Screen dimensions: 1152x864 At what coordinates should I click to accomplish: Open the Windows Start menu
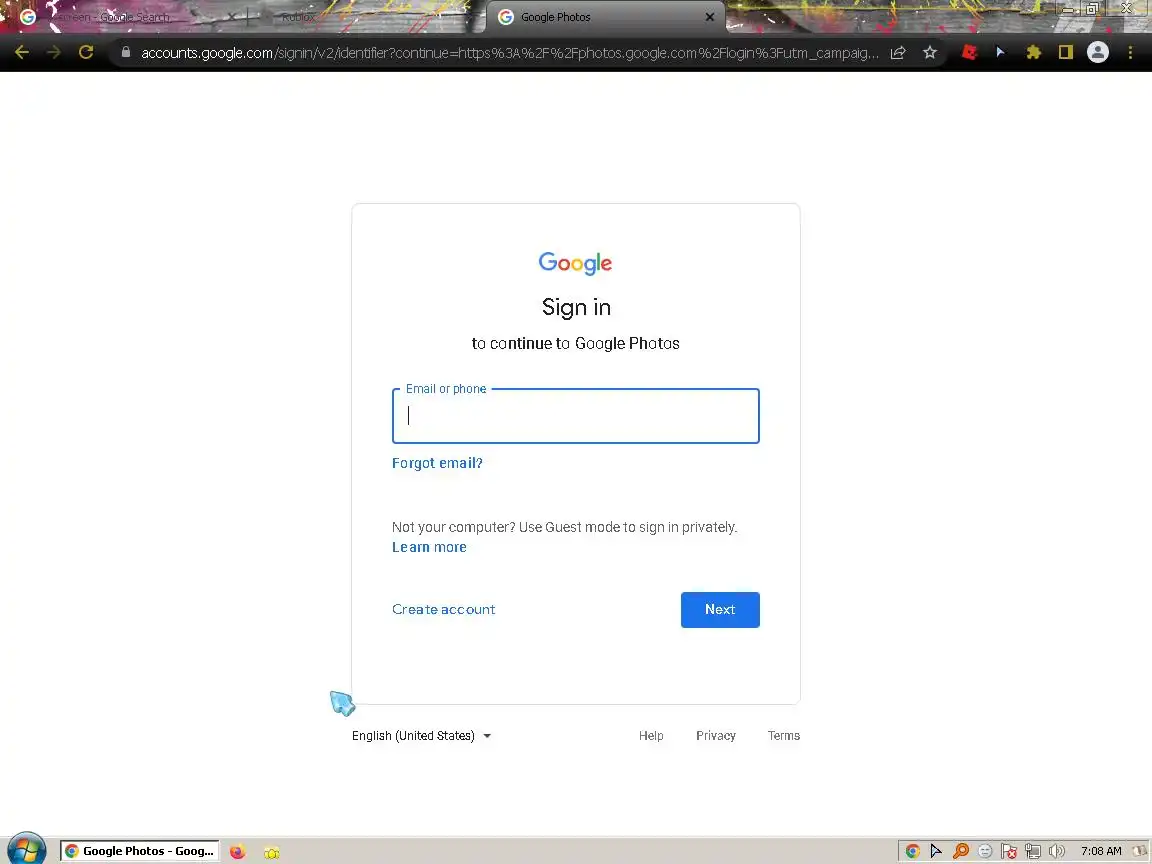(x=26, y=850)
